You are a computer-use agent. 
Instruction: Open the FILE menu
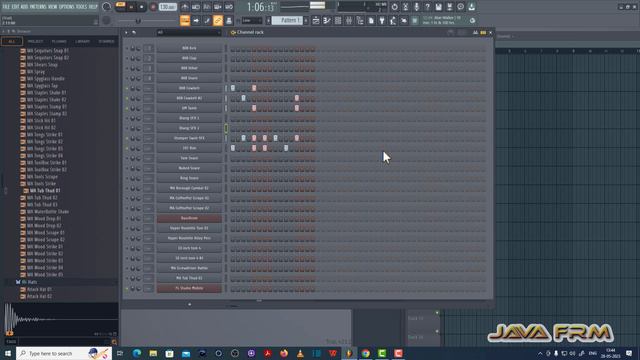point(6,7)
